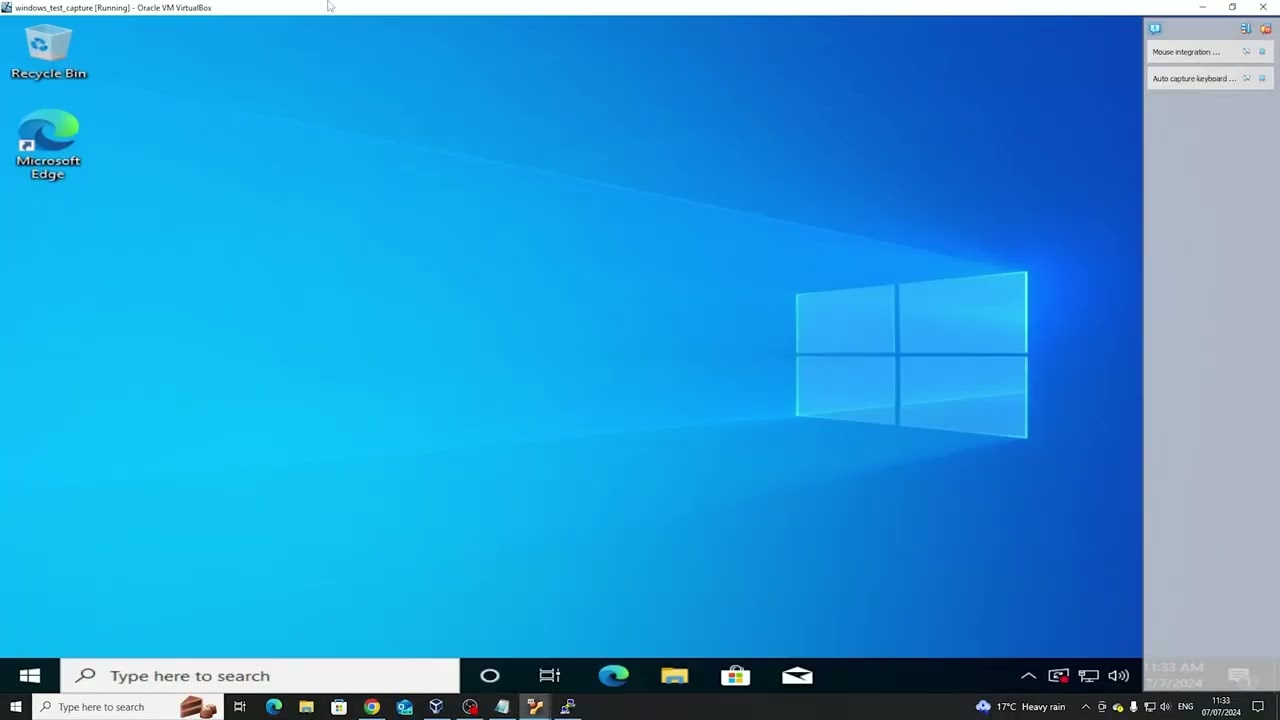Click VirtualBox notification center icon
This screenshot has width=1280, height=720.
[x=1155, y=29]
